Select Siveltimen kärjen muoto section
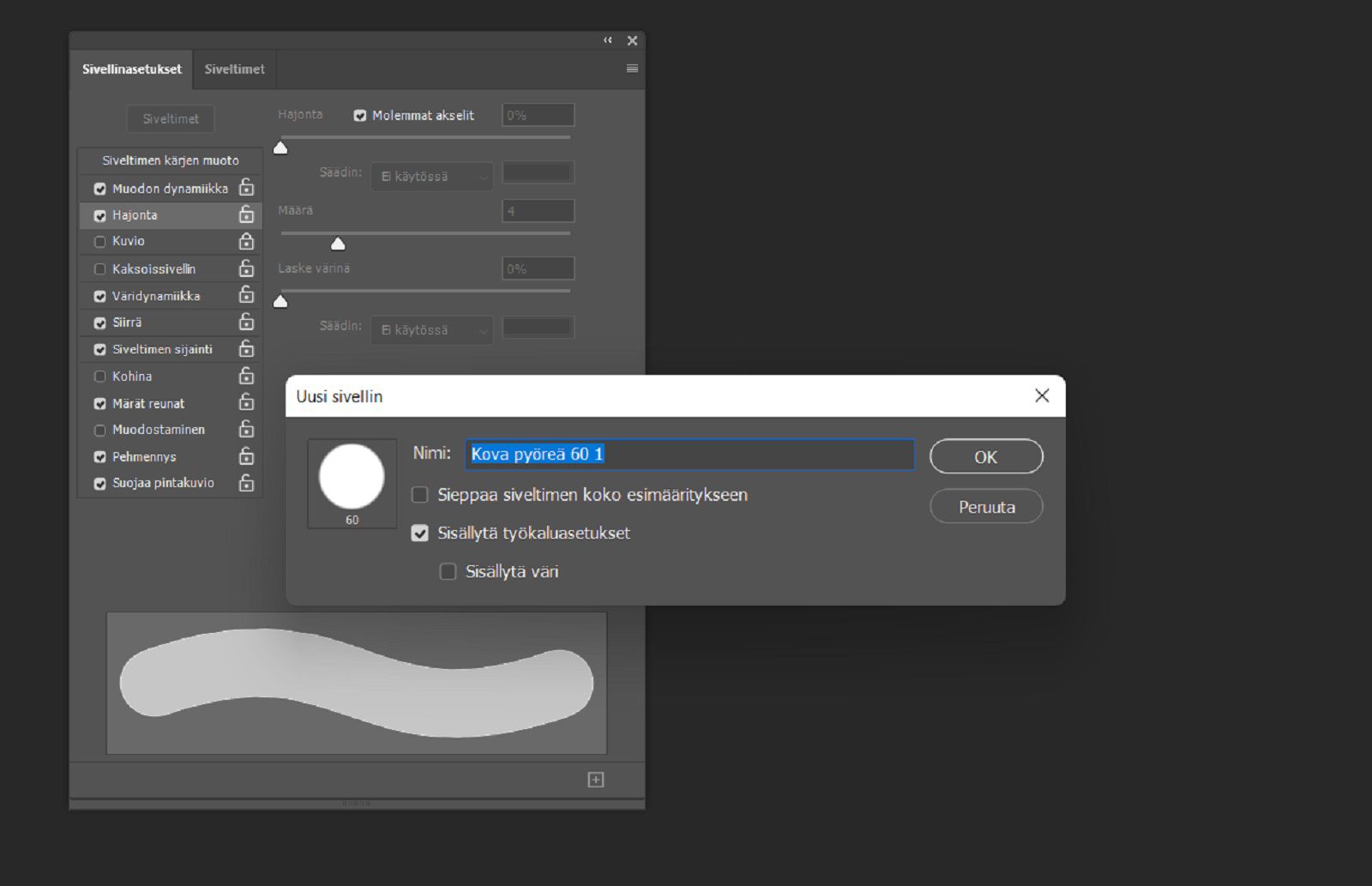 pos(170,160)
